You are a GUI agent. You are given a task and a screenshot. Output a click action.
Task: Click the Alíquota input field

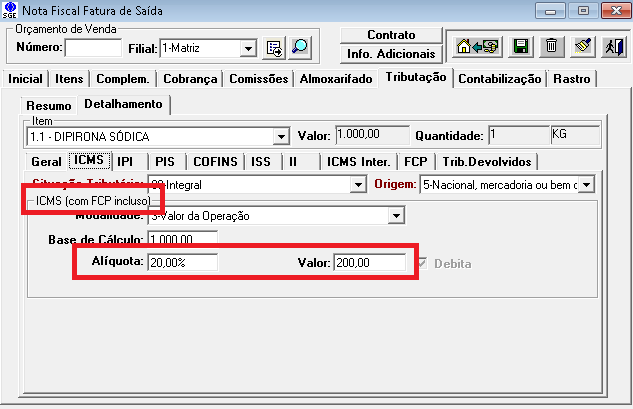pos(182,263)
